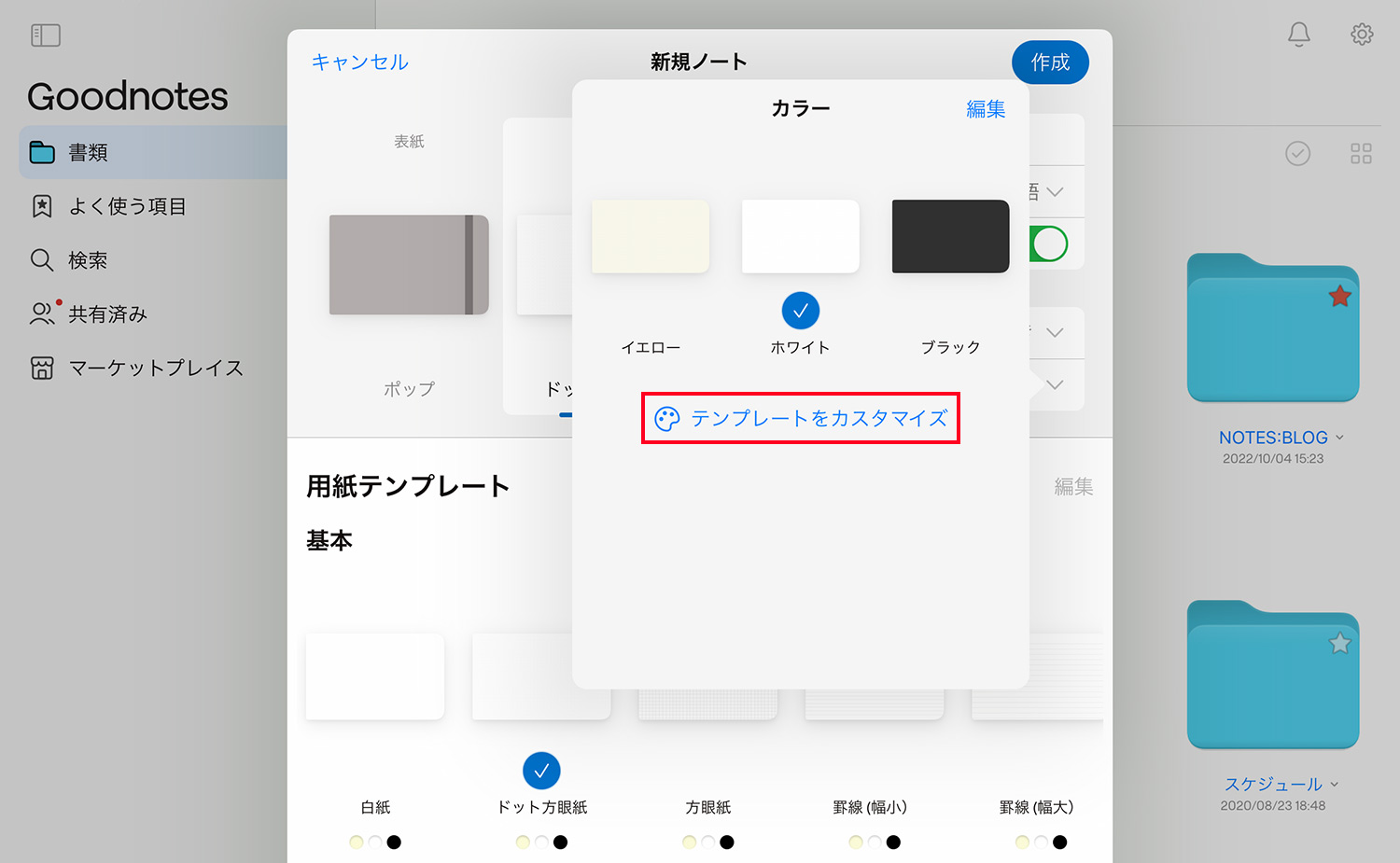The height and width of the screenshot is (863, 1400).
Task: Select 書類 in the sidebar
Action: tap(153, 152)
